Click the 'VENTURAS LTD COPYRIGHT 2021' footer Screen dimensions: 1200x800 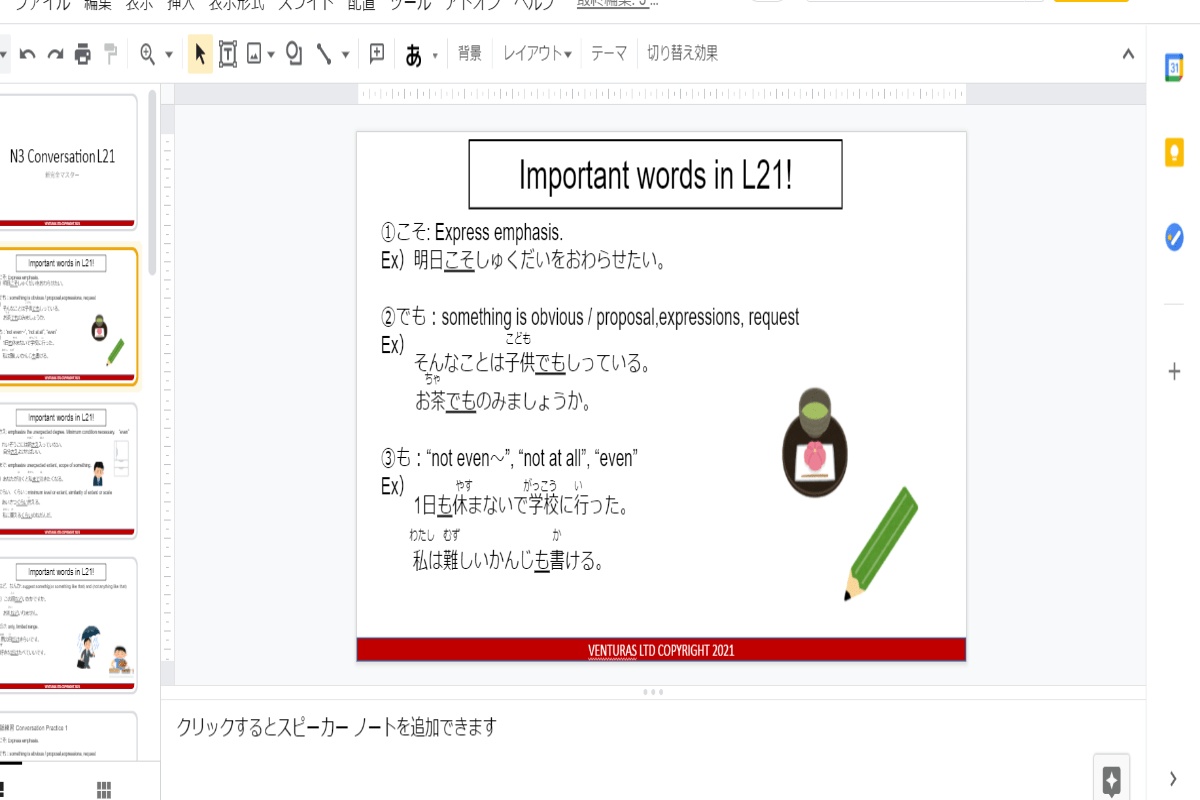coord(661,650)
